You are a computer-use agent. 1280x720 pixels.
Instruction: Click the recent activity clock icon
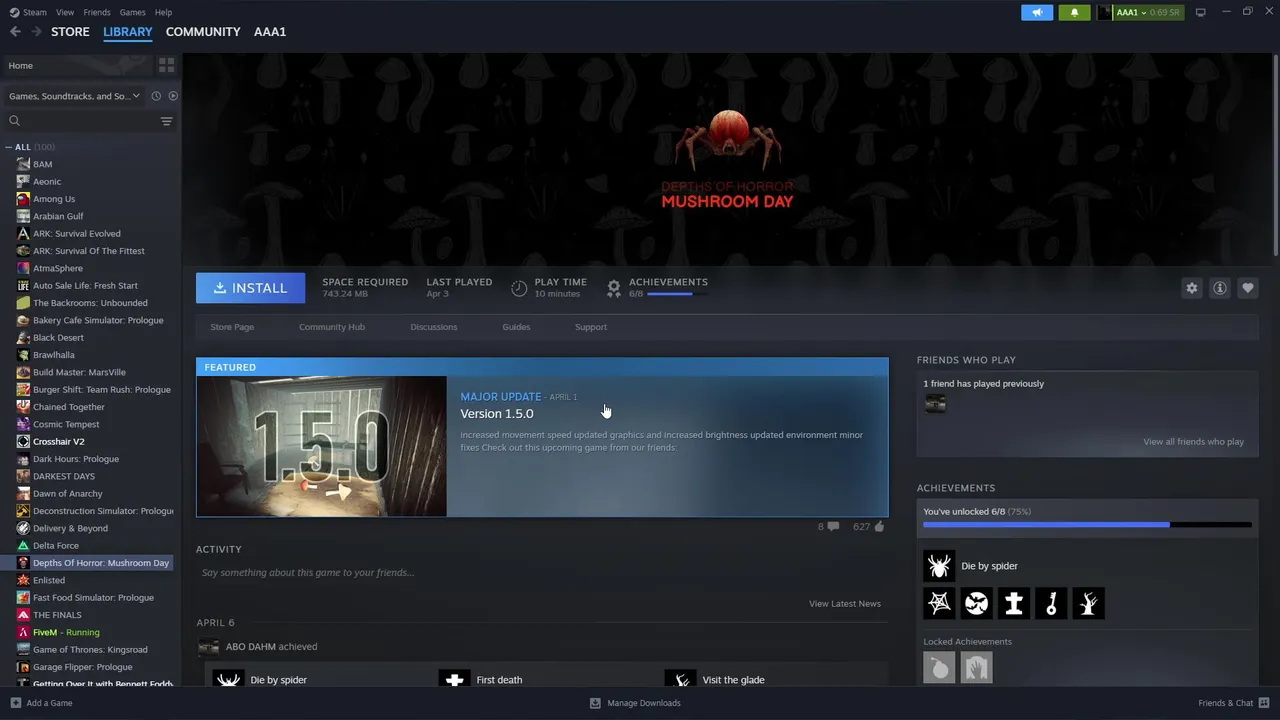[156, 96]
